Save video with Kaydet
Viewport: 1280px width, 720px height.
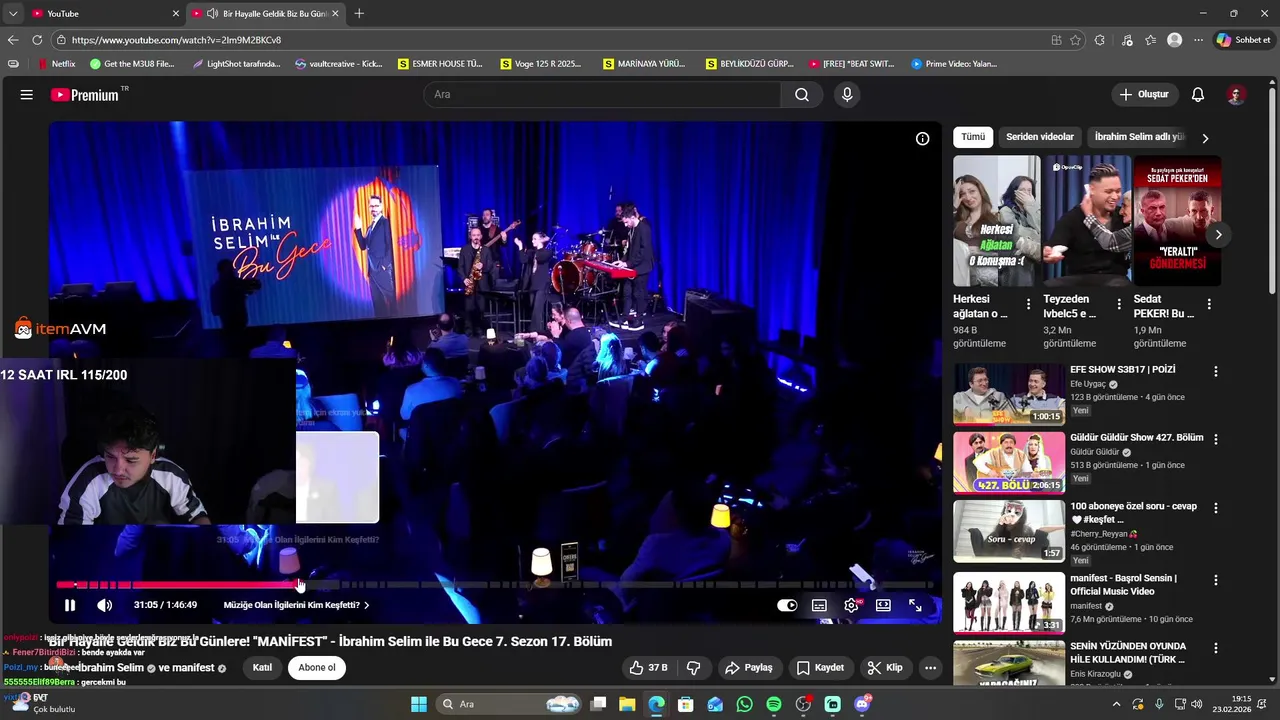pos(821,668)
